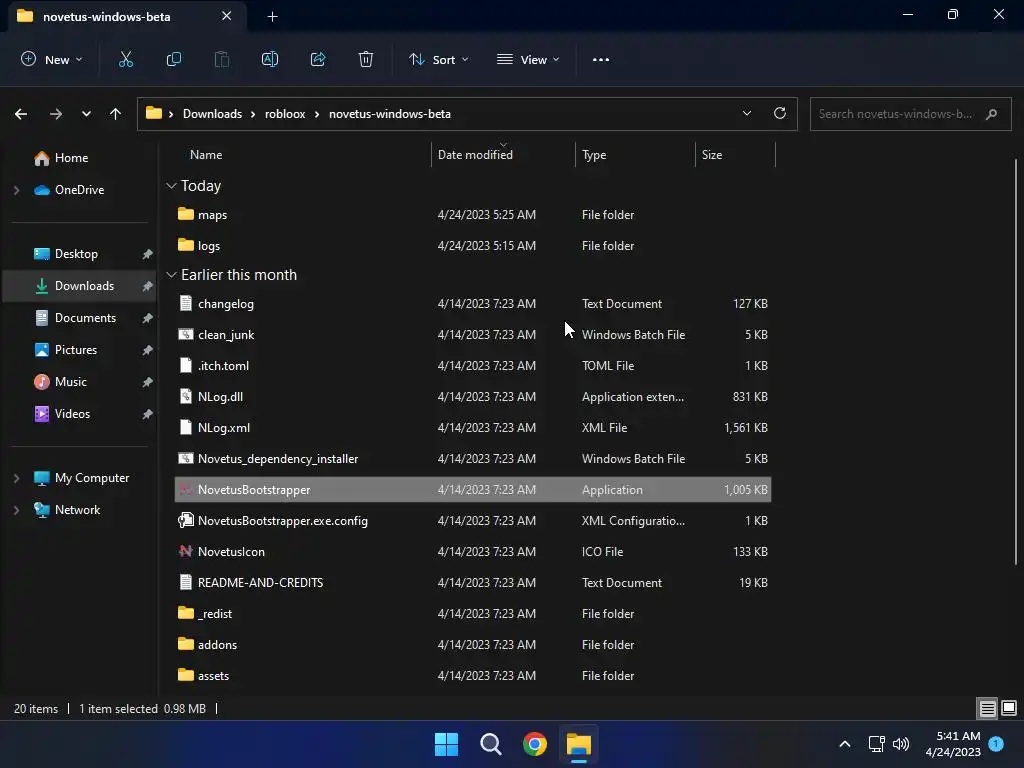Open the See more ellipsis menu
Viewport: 1024px width, 768px height.
601,59
